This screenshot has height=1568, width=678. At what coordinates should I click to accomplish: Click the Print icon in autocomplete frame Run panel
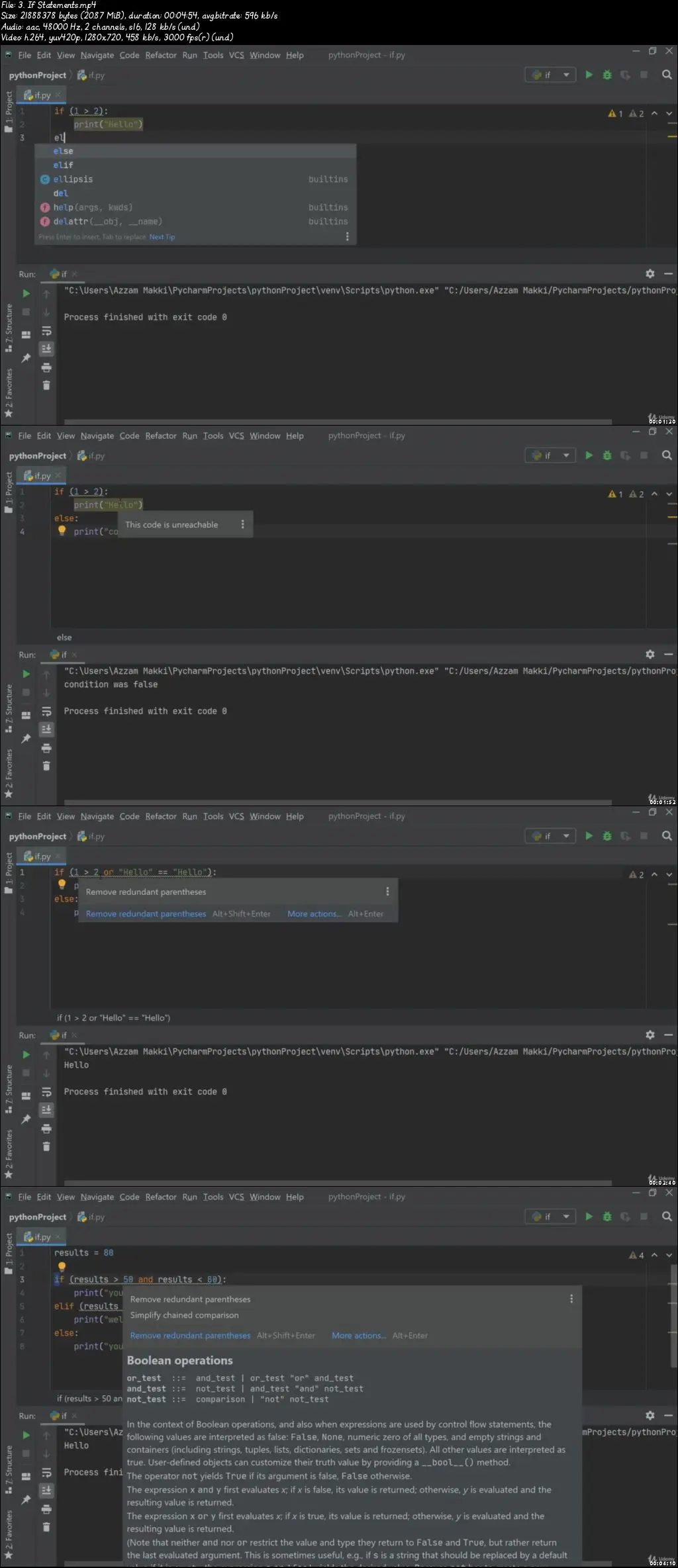(x=46, y=367)
